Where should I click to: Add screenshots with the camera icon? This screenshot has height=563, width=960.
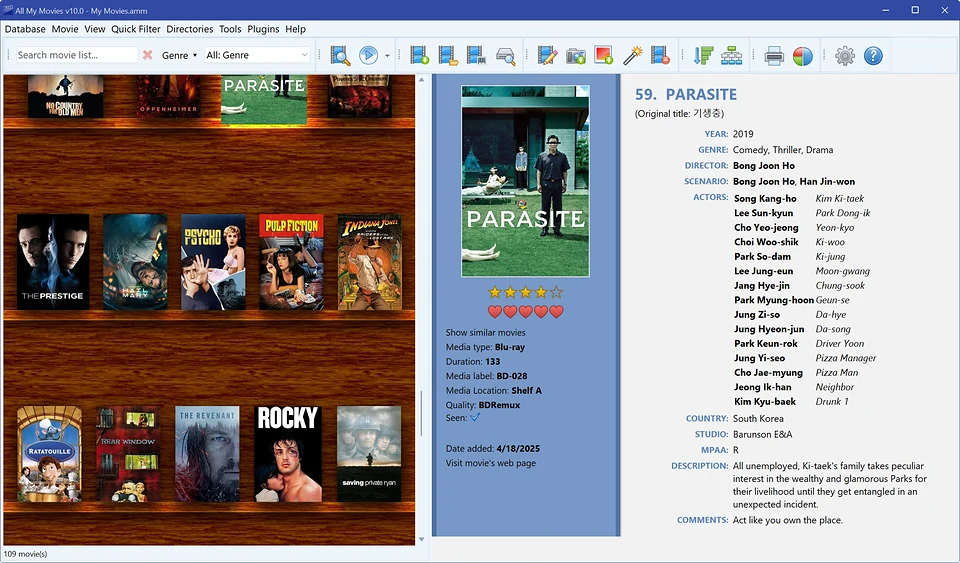576,56
